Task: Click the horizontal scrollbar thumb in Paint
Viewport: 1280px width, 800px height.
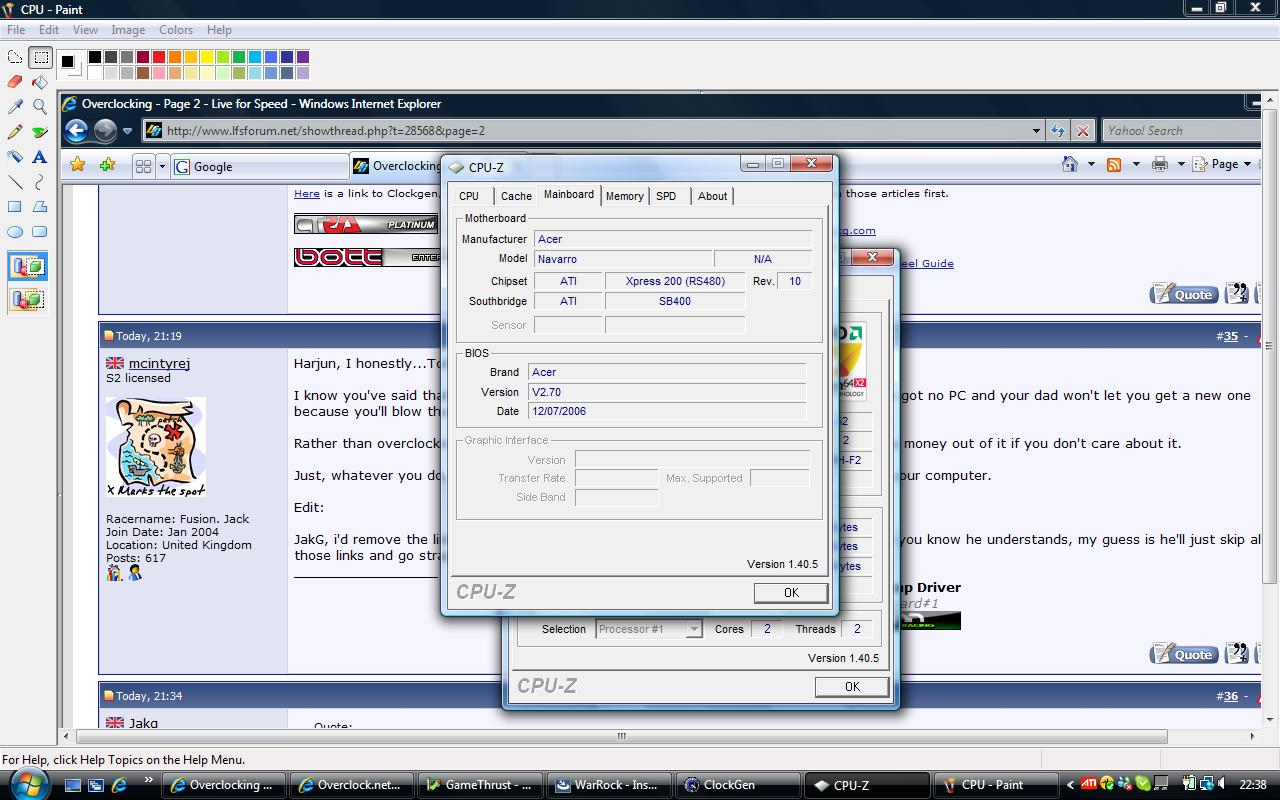Action: tap(621, 737)
